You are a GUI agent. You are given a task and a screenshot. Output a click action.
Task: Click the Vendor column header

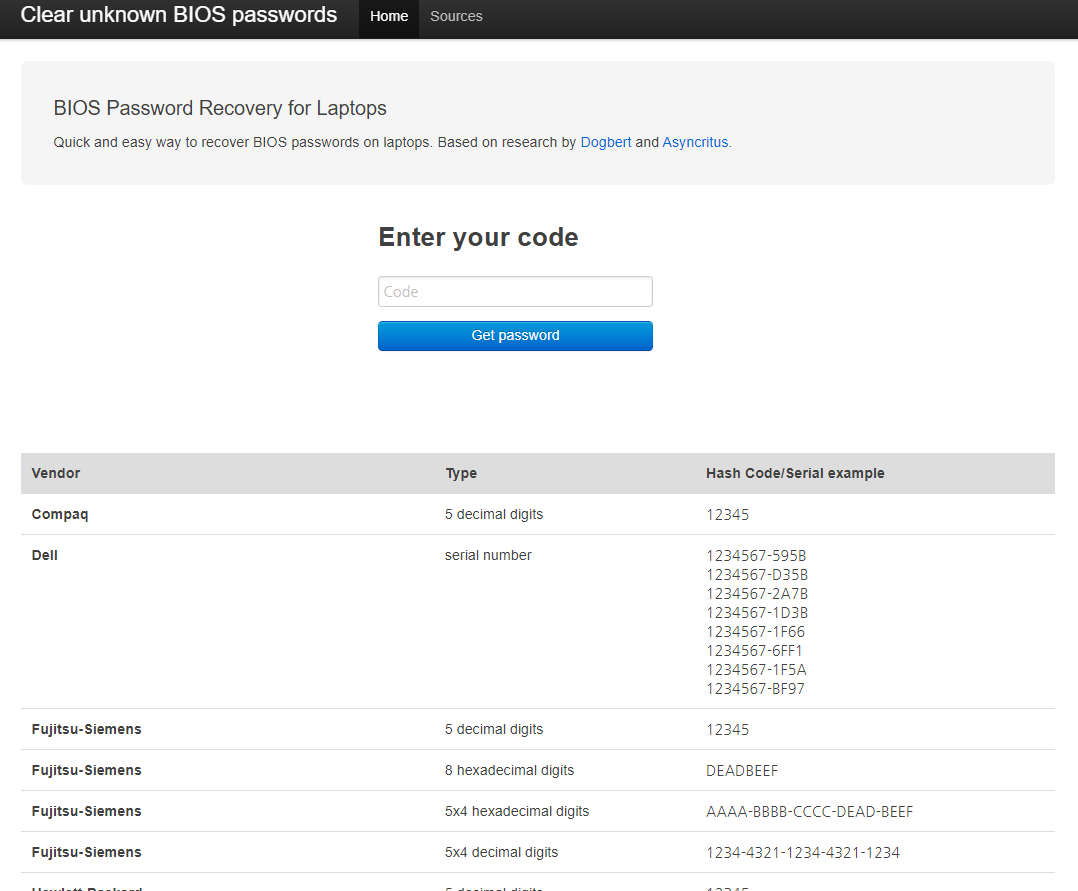tap(56, 473)
